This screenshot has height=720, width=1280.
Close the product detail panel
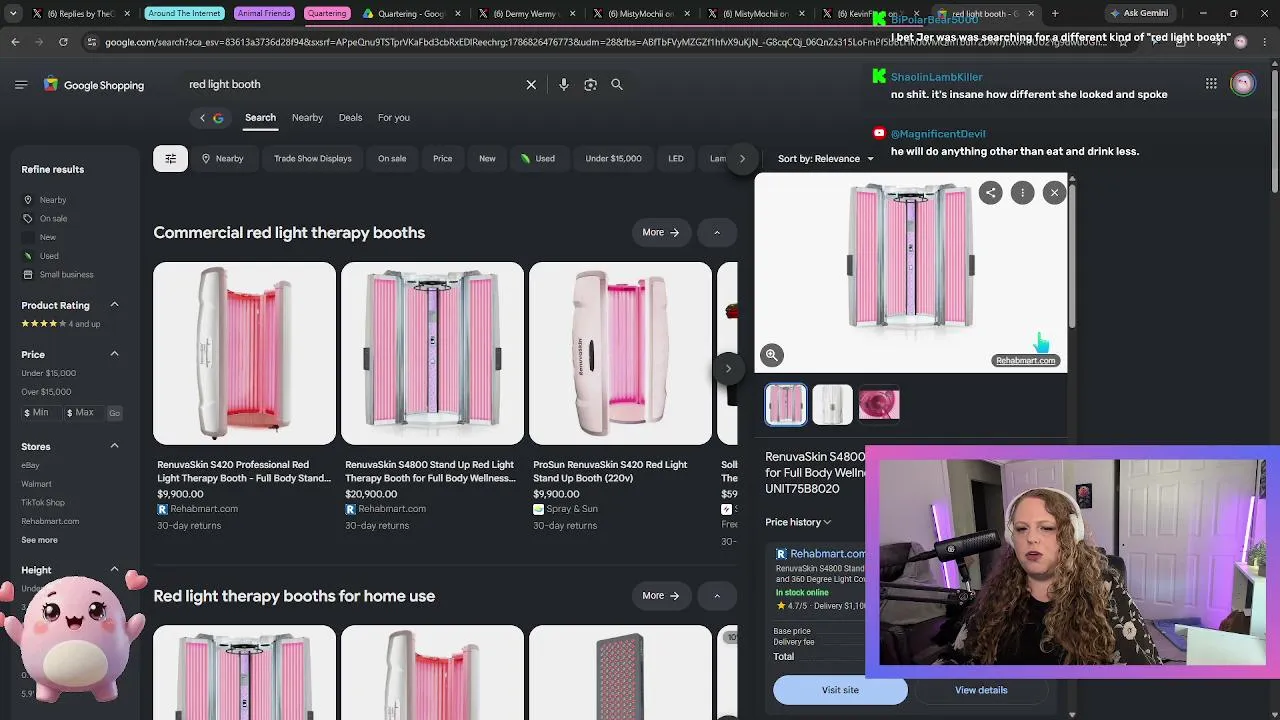[1054, 193]
